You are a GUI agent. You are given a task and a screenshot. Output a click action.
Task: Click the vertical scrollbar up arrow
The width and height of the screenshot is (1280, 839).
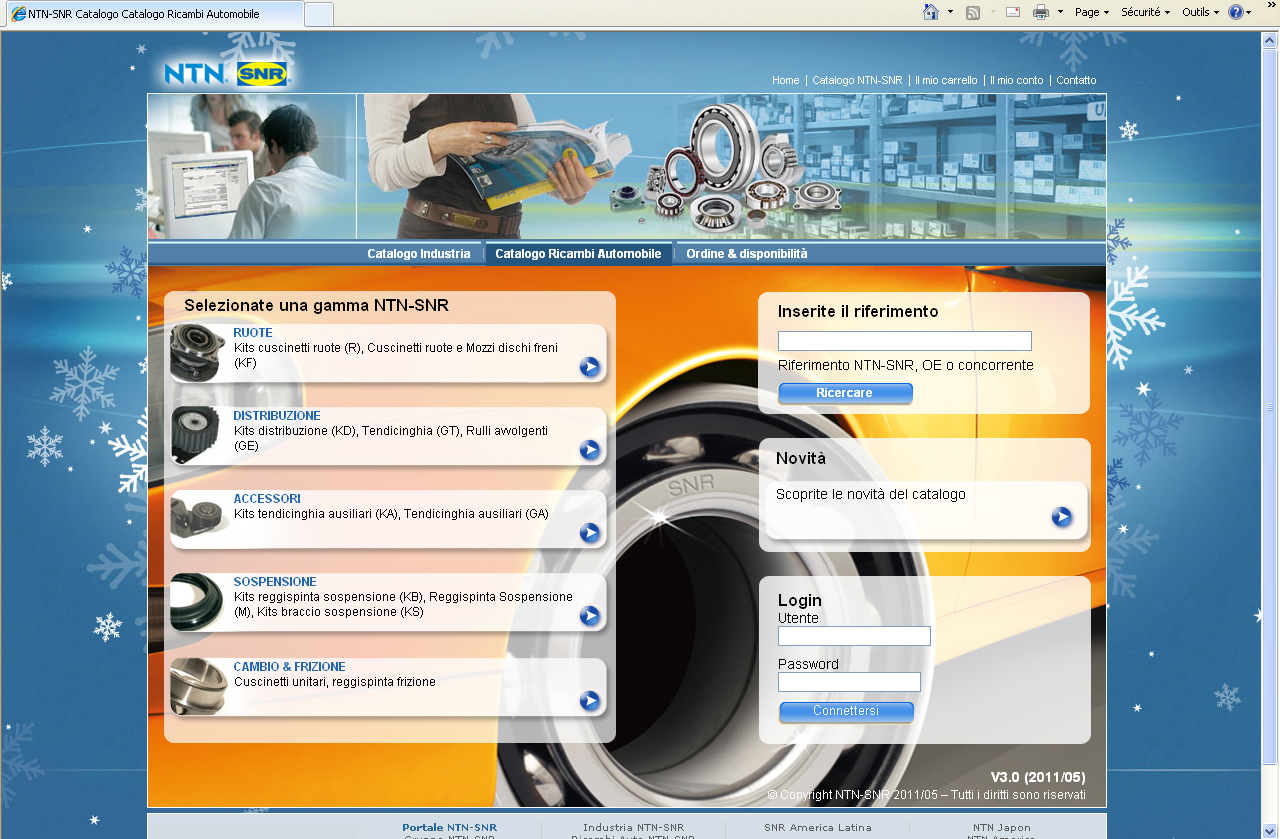pos(1270,40)
